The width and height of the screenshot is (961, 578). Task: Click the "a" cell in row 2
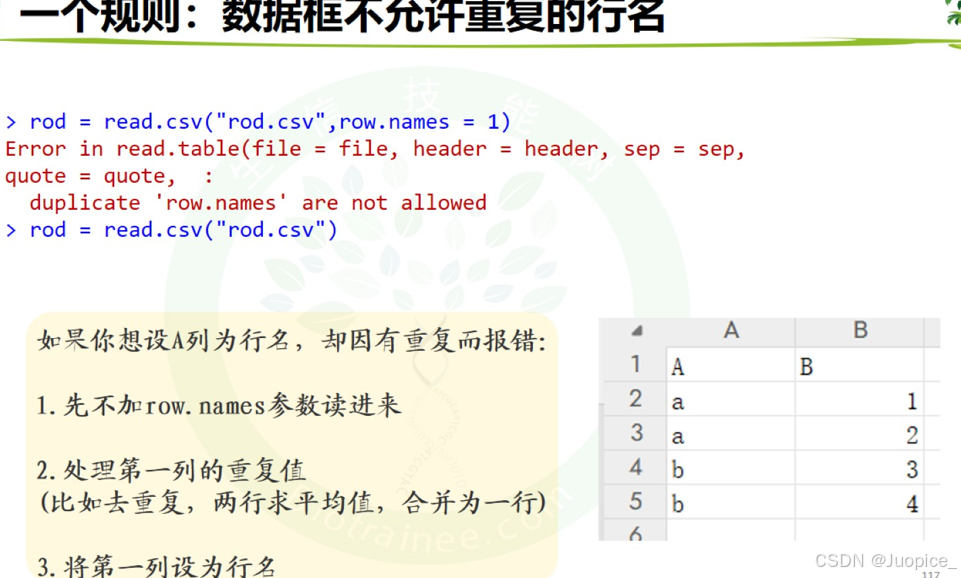(731, 400)
